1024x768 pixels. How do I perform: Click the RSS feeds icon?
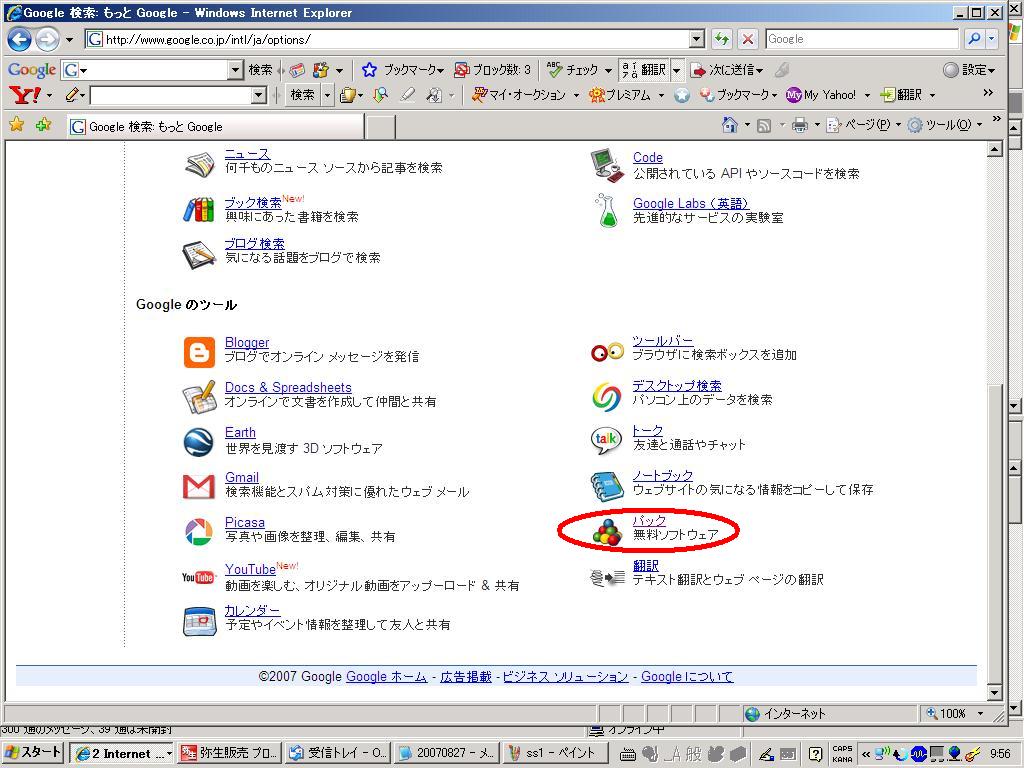(x=763, y=125)
